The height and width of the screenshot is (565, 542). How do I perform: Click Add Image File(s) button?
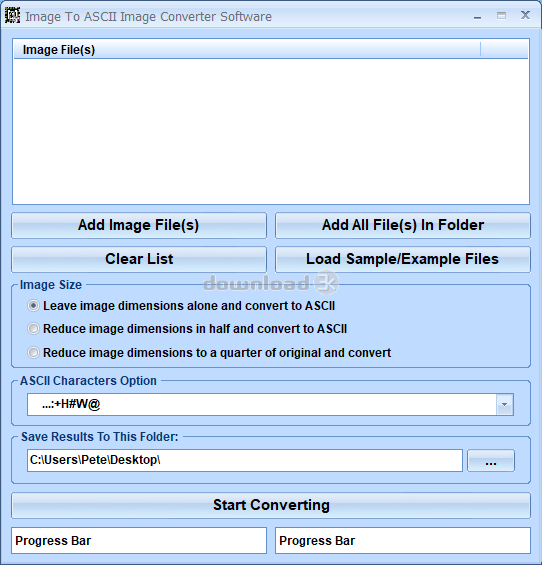[139, 225]
